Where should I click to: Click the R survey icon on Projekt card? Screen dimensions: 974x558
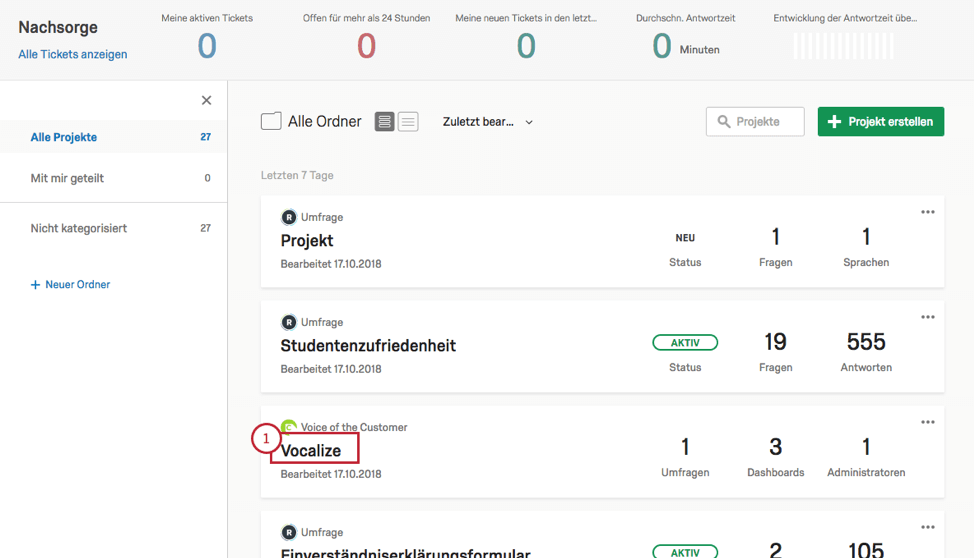click(x=289, y=217)
